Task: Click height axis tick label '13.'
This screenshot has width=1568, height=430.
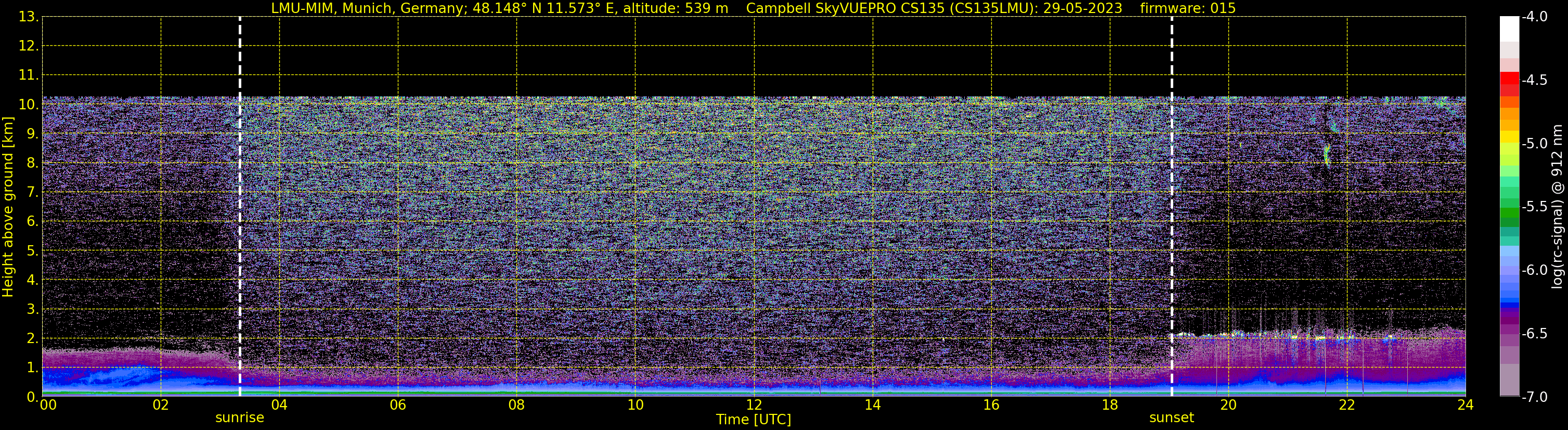Action: coord(29,17)
